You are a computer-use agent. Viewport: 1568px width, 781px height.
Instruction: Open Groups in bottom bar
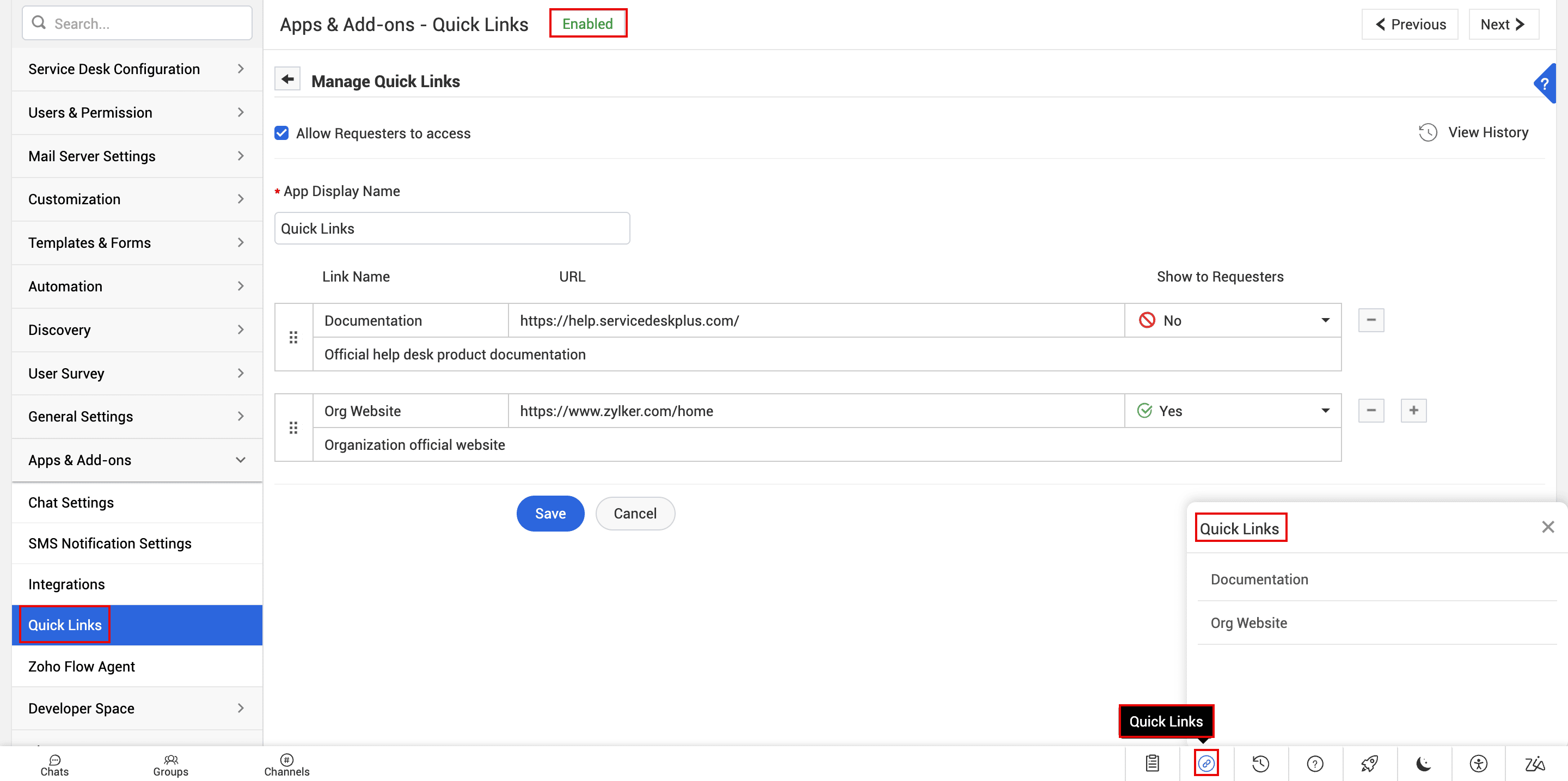(x=171, y=765)
